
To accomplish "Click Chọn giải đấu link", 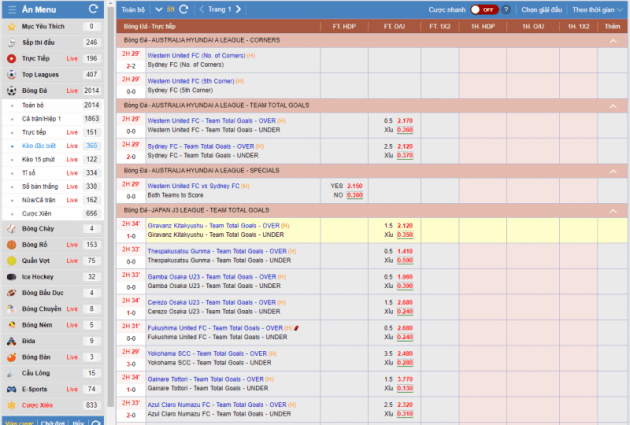I will click(x=541, y=9).
